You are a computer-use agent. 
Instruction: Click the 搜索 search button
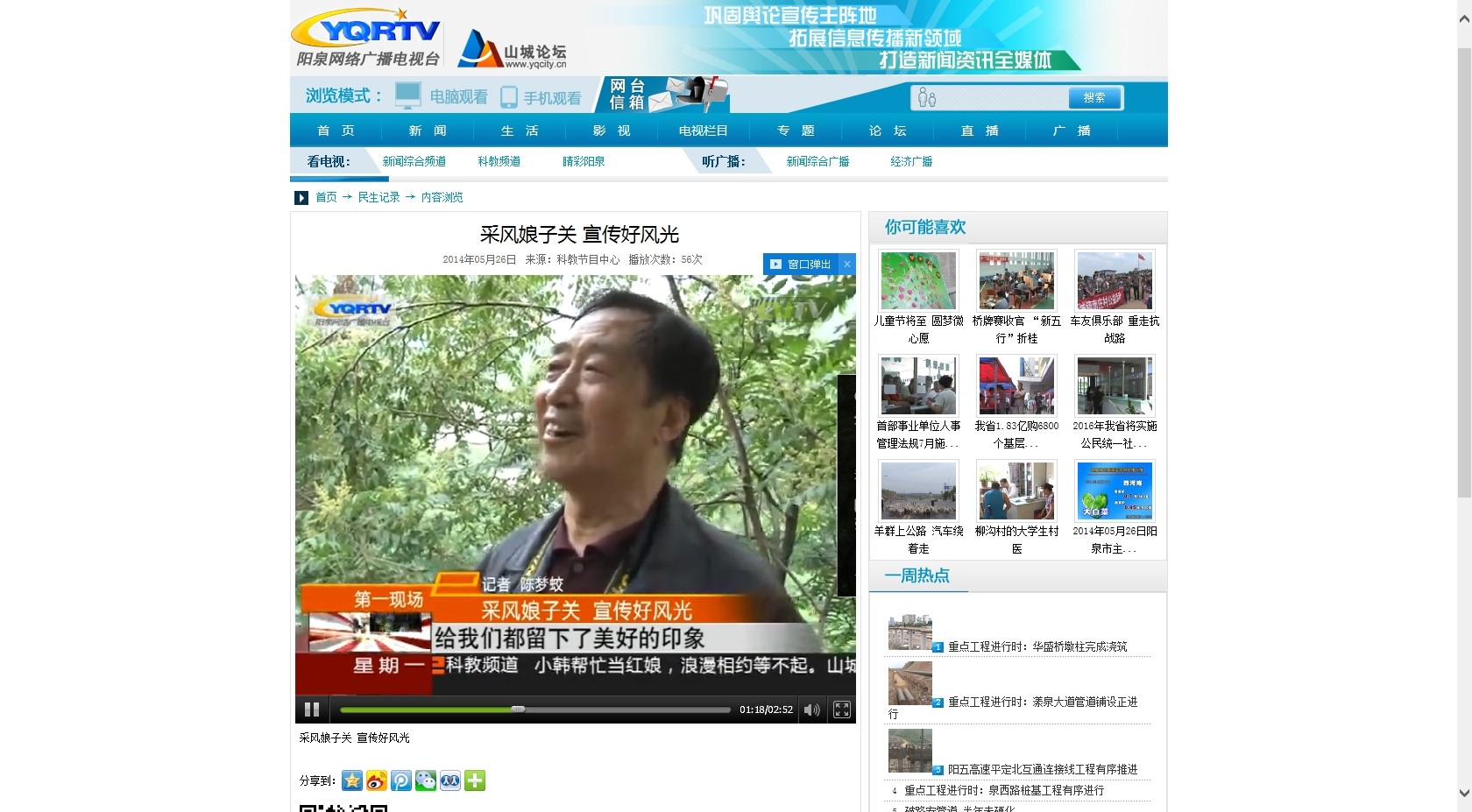click(x=1094, y=97)
